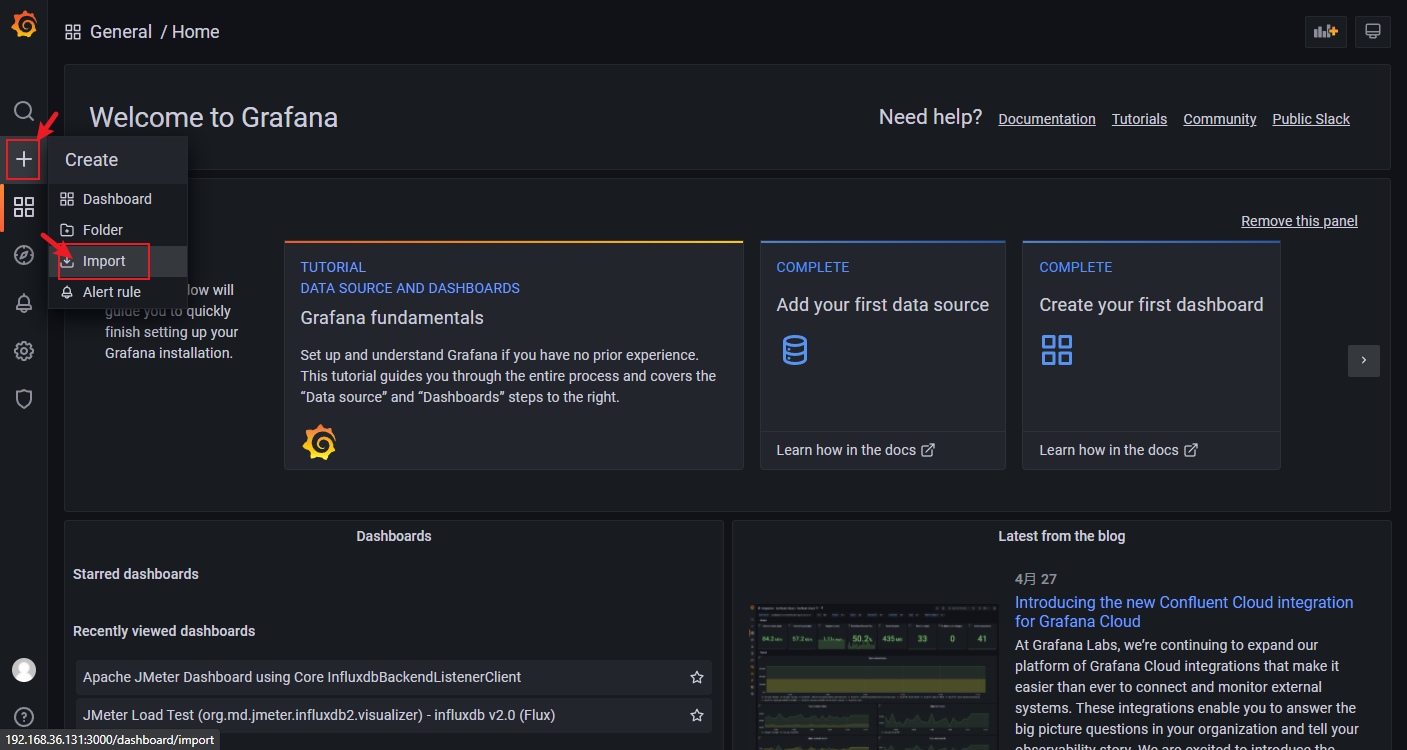
Task: Star the Apache JMeter Dashboard entry
Action: (x=697, y=677)
